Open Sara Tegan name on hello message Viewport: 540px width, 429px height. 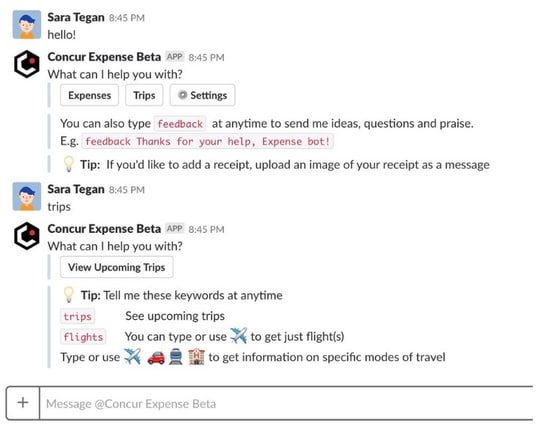pos(76,18)
